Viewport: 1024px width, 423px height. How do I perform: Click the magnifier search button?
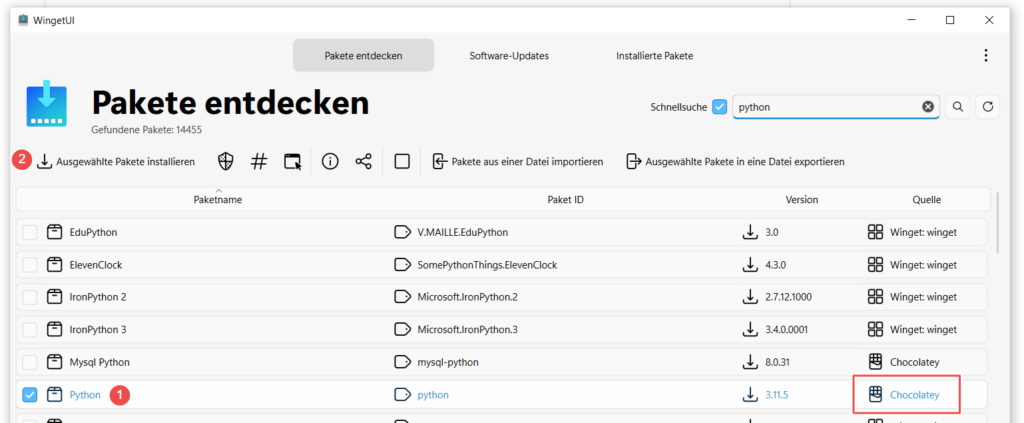(957, 107)
